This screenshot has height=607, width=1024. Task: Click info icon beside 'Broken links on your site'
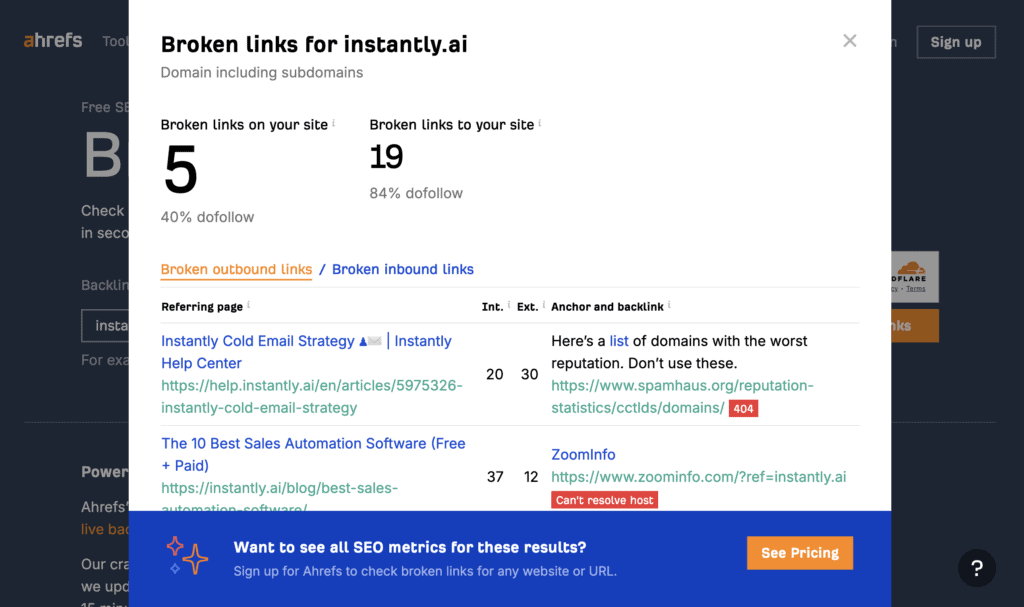click(x=333, y=124)
